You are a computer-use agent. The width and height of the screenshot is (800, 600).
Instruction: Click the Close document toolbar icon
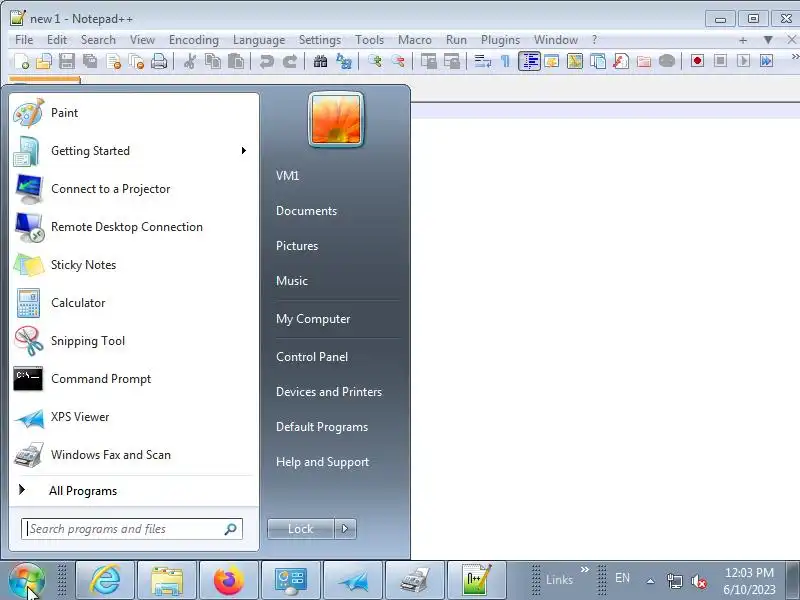113,61
